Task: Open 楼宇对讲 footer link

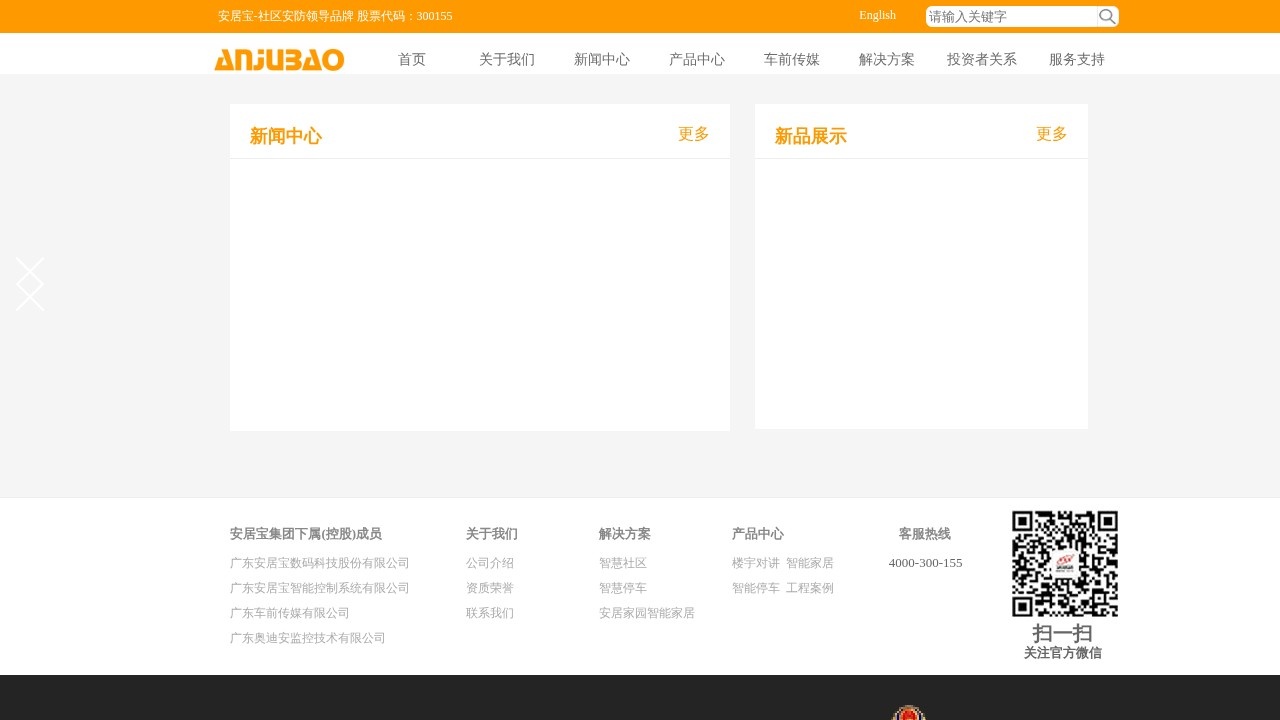Action: 756,563
